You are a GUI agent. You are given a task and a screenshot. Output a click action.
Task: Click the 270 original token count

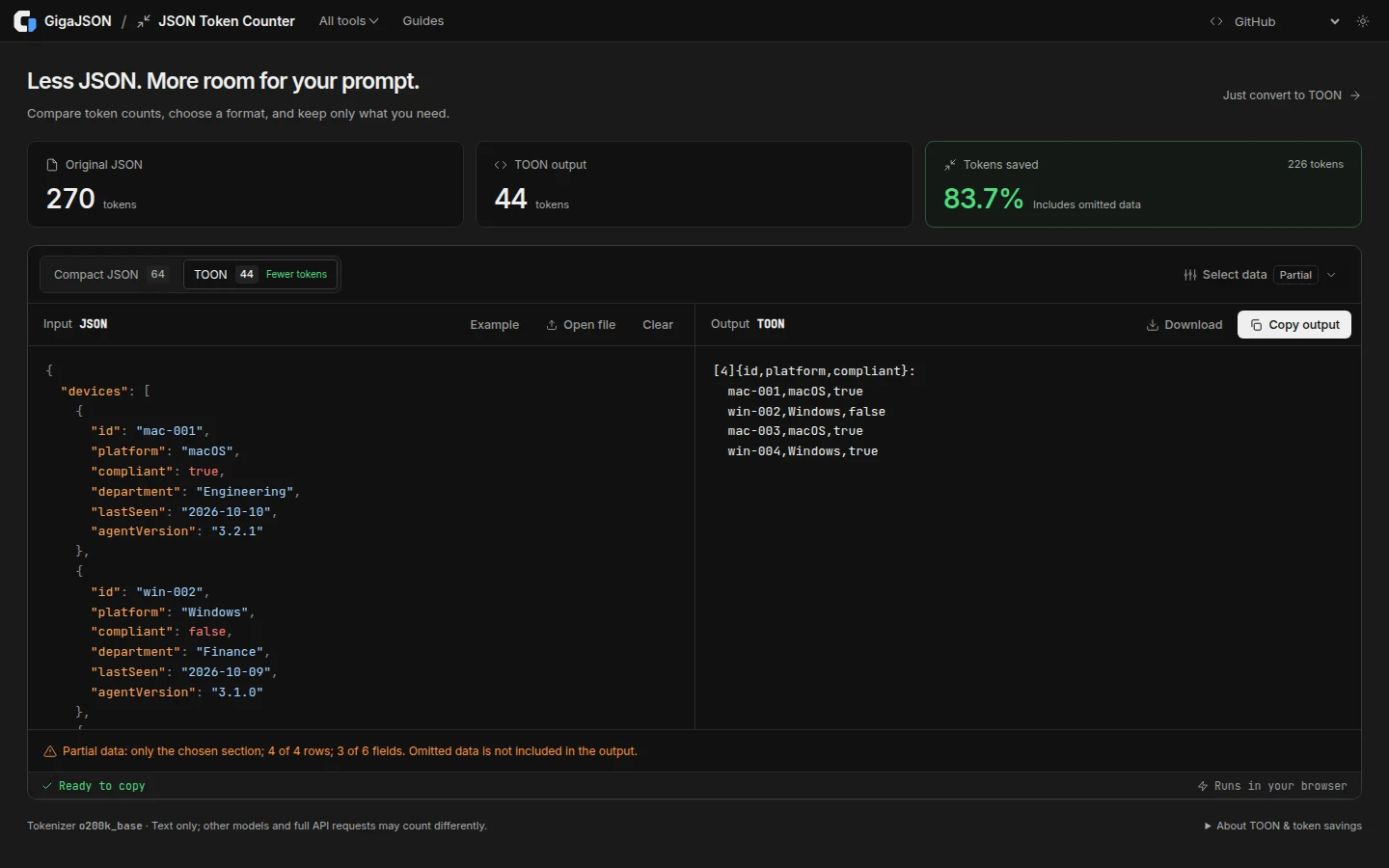tap(70, 199)
